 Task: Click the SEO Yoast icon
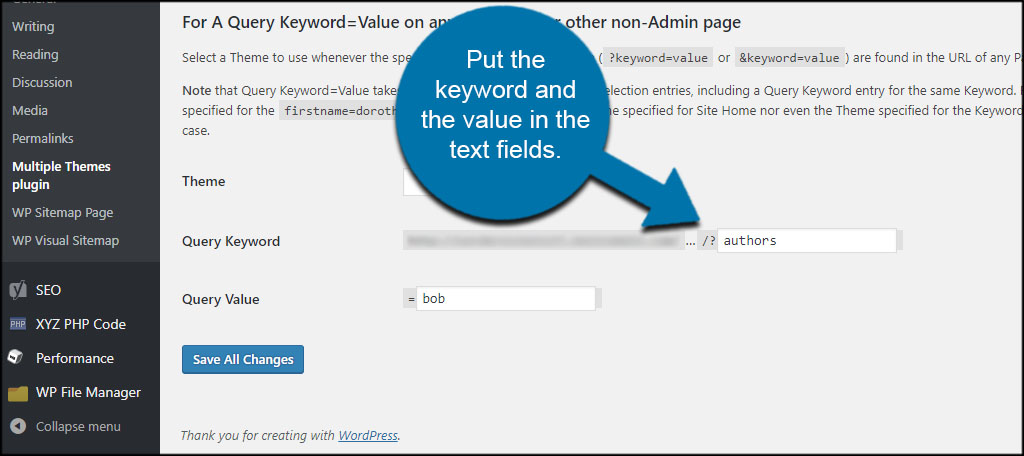point(18,290)
